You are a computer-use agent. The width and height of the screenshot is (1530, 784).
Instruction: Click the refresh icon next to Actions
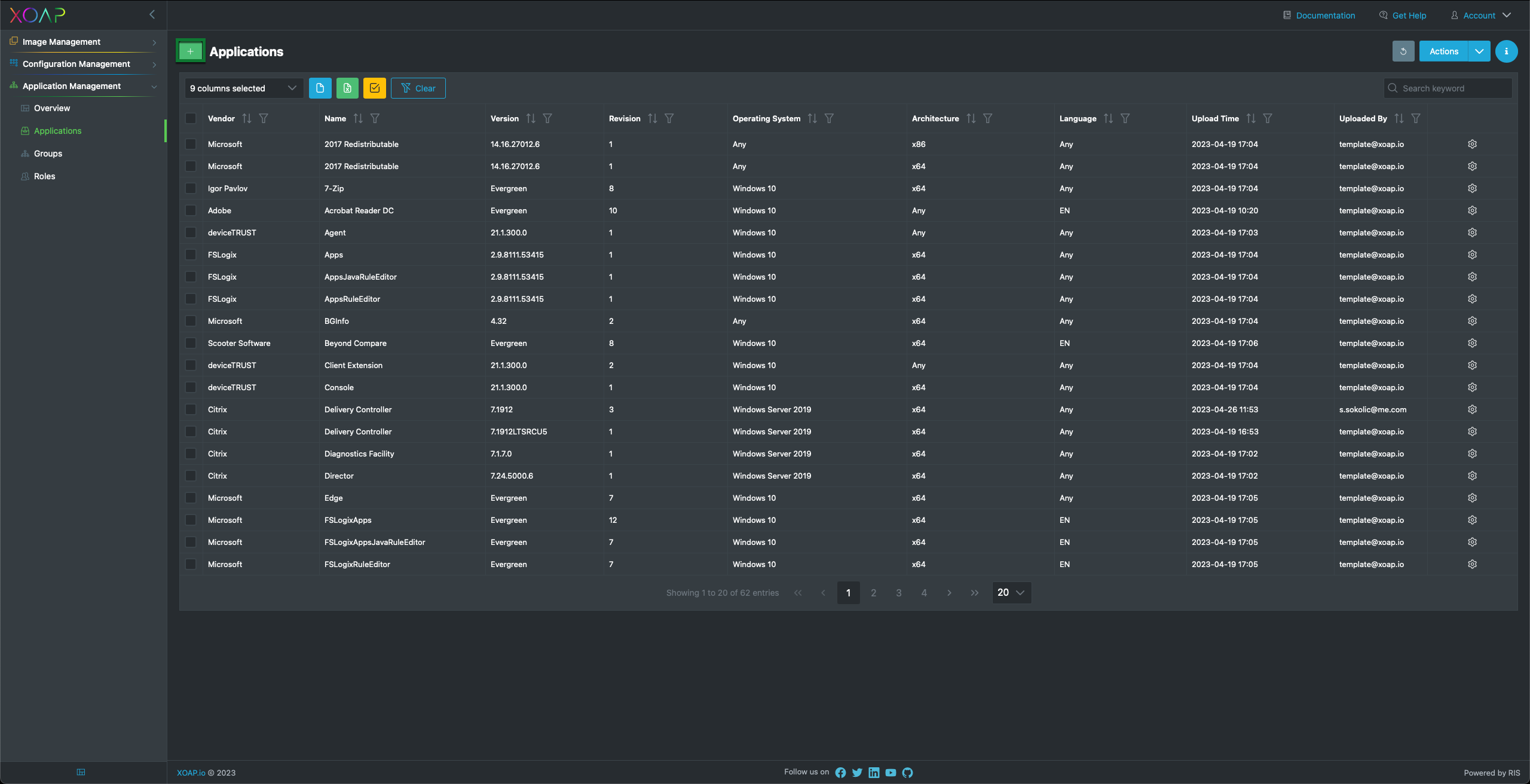pos(1403,51)
